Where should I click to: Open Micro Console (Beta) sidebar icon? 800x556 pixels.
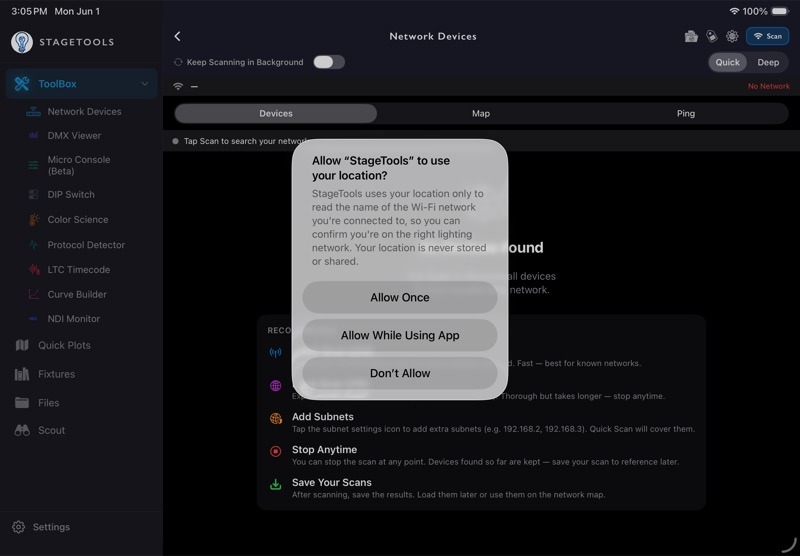click(33, 165)
